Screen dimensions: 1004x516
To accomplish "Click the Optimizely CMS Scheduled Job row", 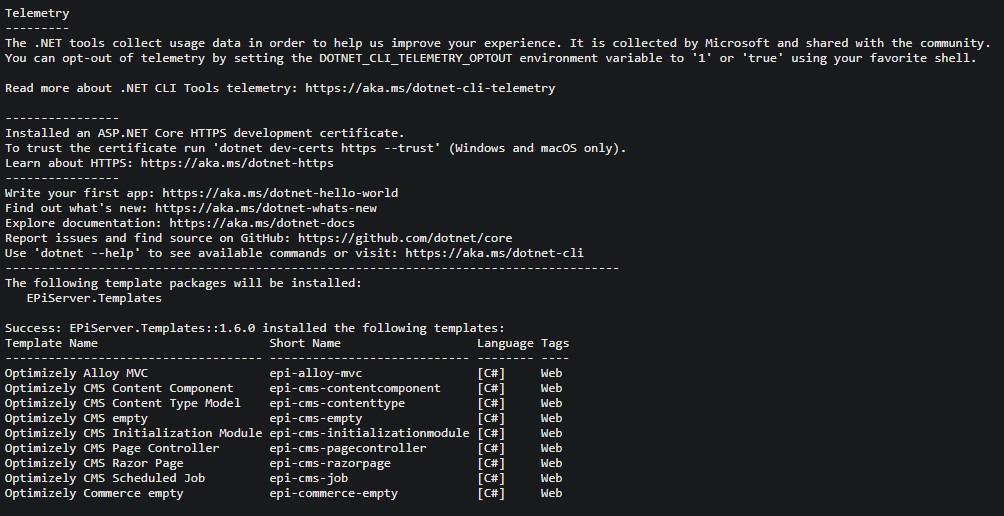I will [105, 478].
